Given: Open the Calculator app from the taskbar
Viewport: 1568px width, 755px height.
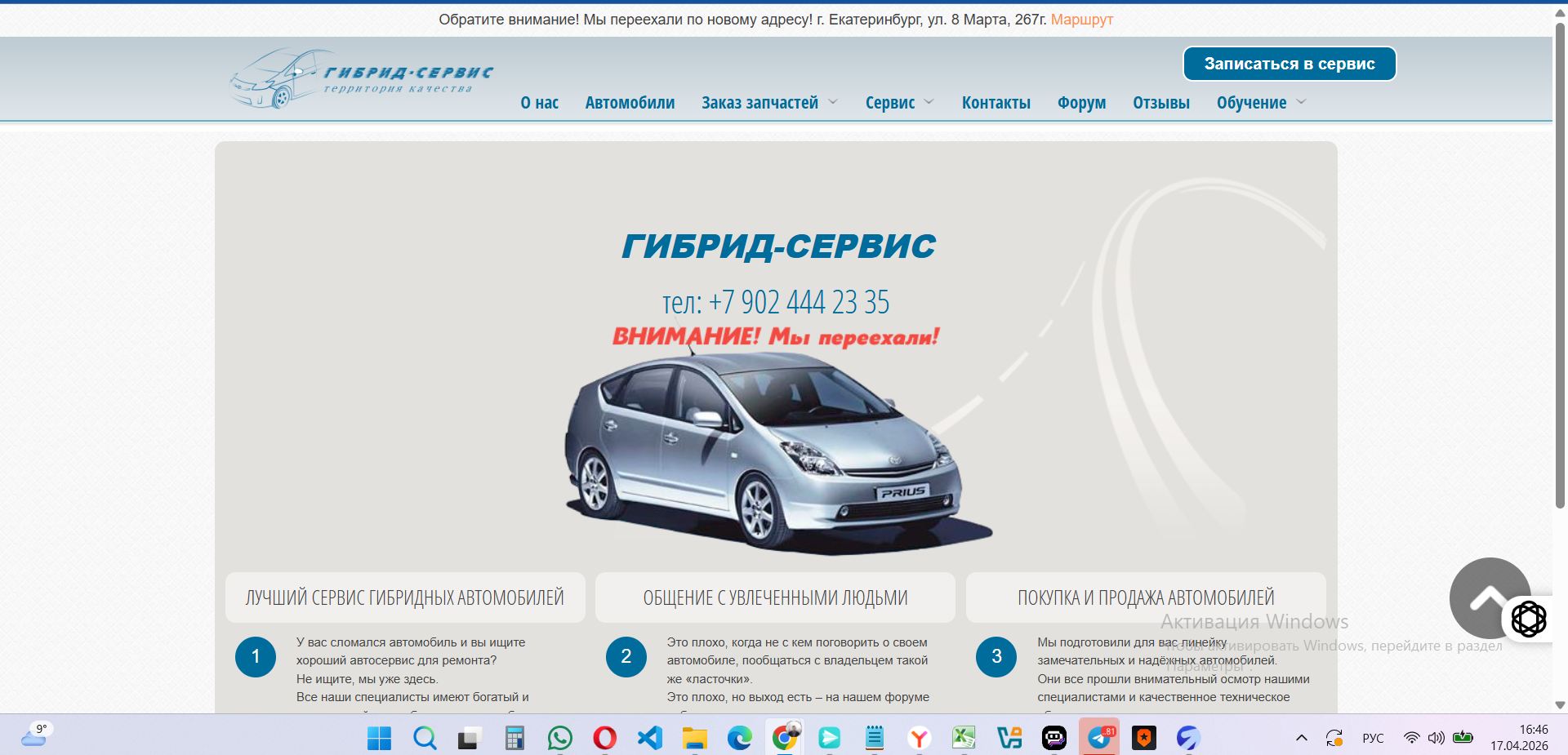Looking at the screenshot, I should click(x=514, y=738).
